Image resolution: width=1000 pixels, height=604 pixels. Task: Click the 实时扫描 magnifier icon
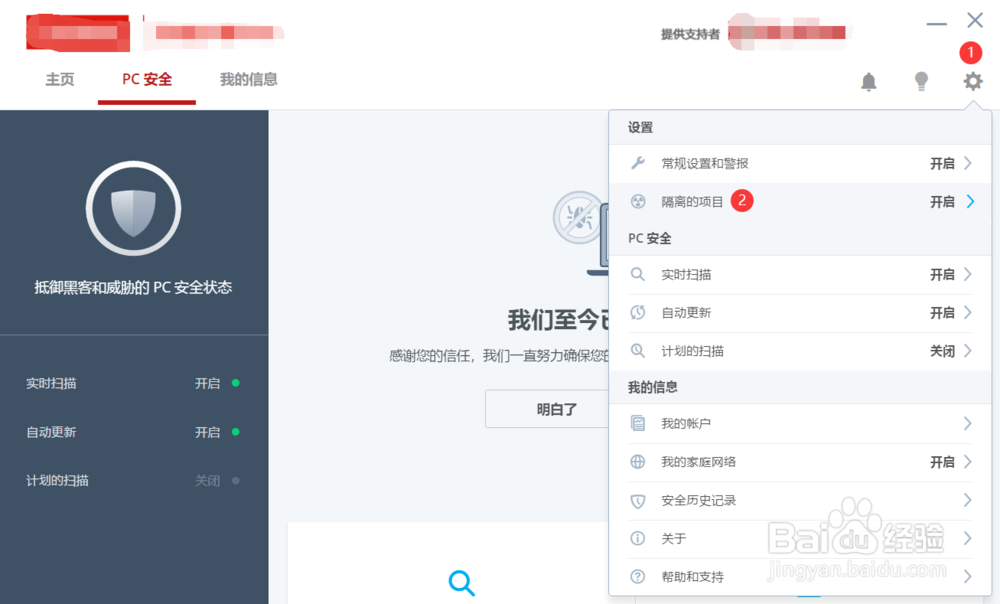click(x=637, y=274)
